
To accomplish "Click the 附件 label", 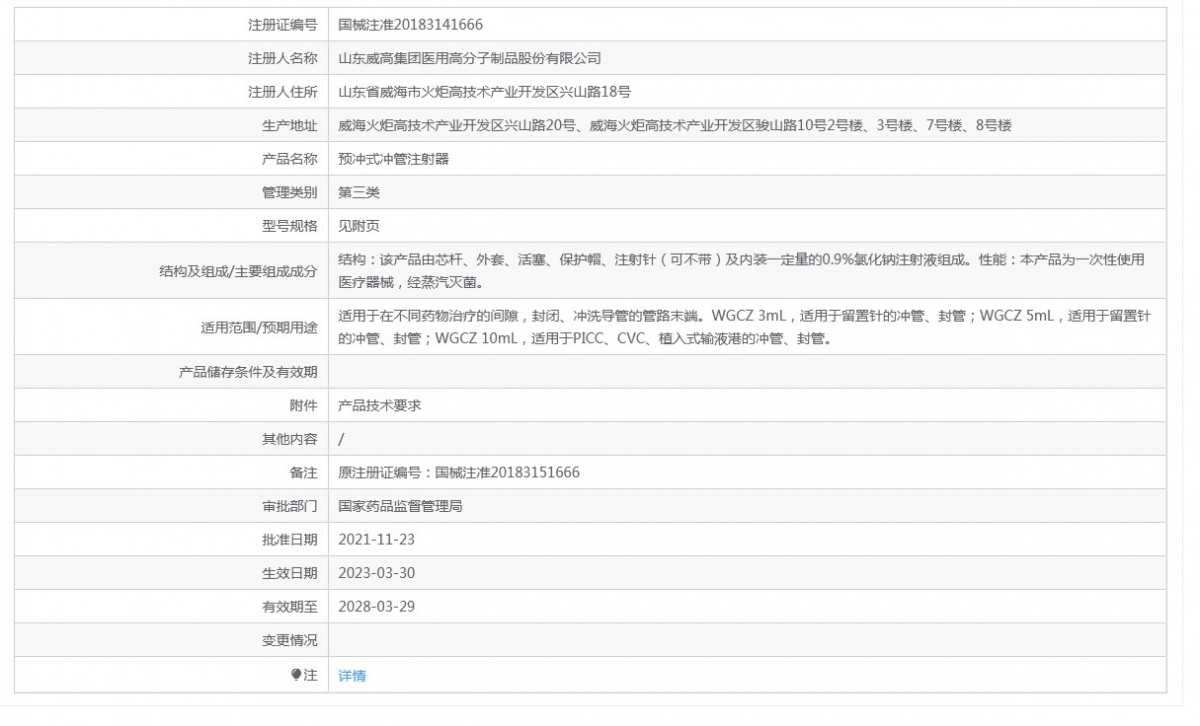I will (x=304, y=406).
